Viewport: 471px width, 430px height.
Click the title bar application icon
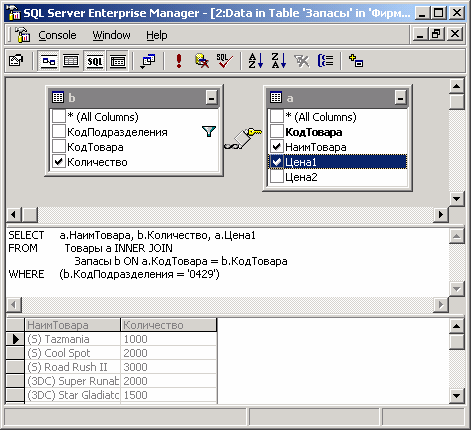(14, 13)
